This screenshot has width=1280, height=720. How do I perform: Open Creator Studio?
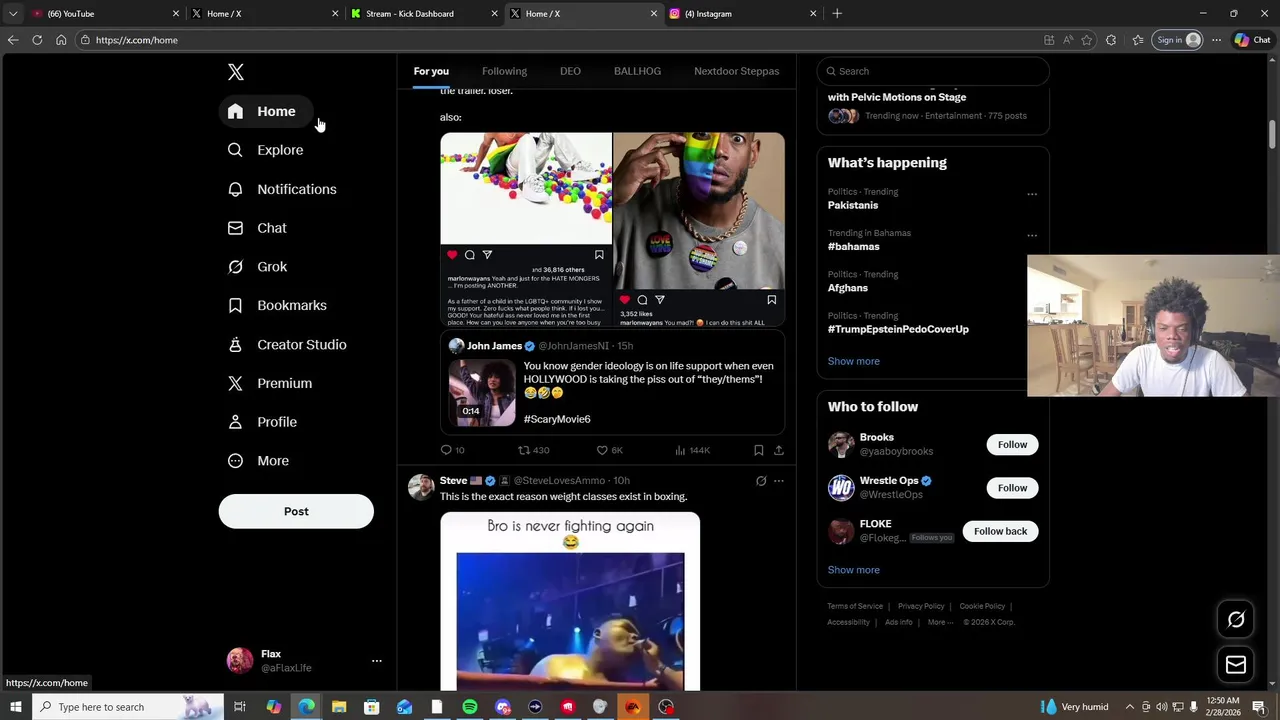pos(287,344)
